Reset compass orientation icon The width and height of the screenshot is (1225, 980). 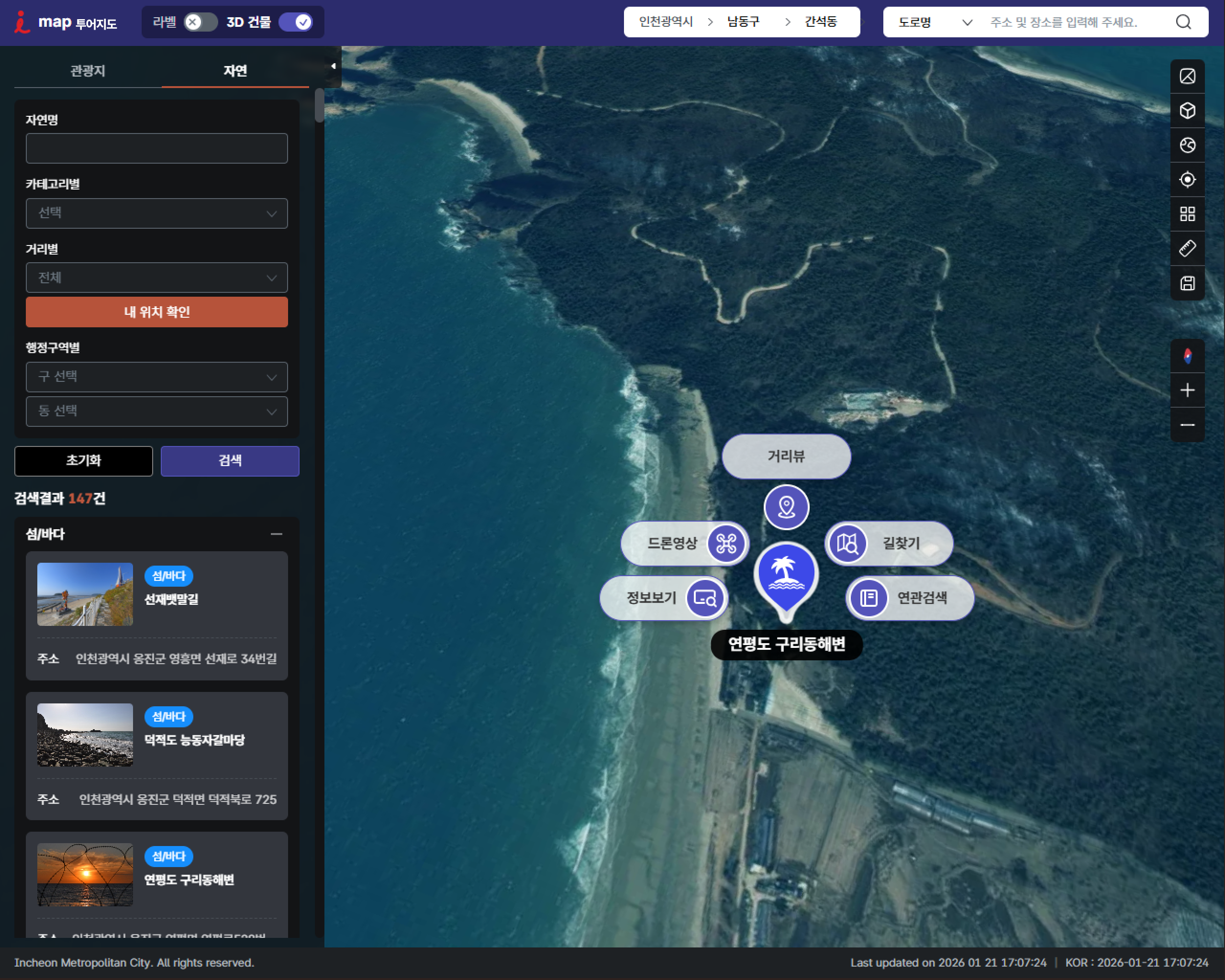tap(1187, 356)
